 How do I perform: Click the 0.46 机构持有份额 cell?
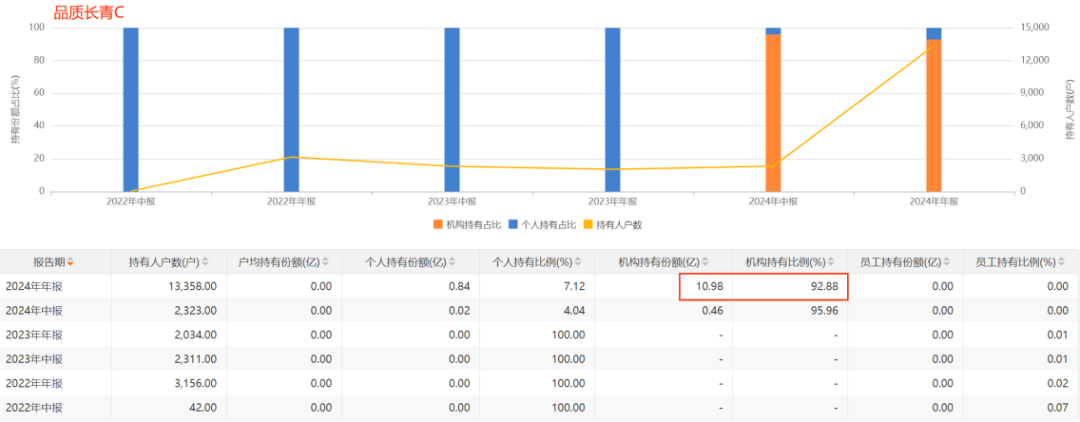click(x=712, y=310)
